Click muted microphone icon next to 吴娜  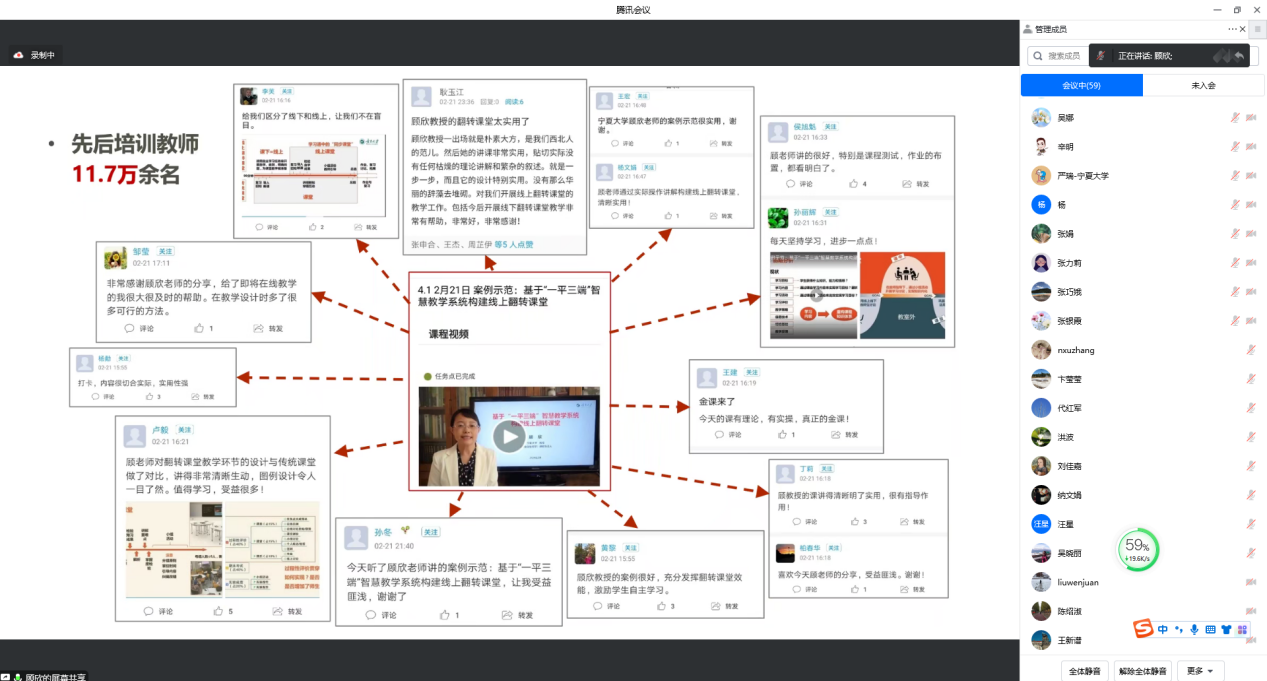(1235, 118)
